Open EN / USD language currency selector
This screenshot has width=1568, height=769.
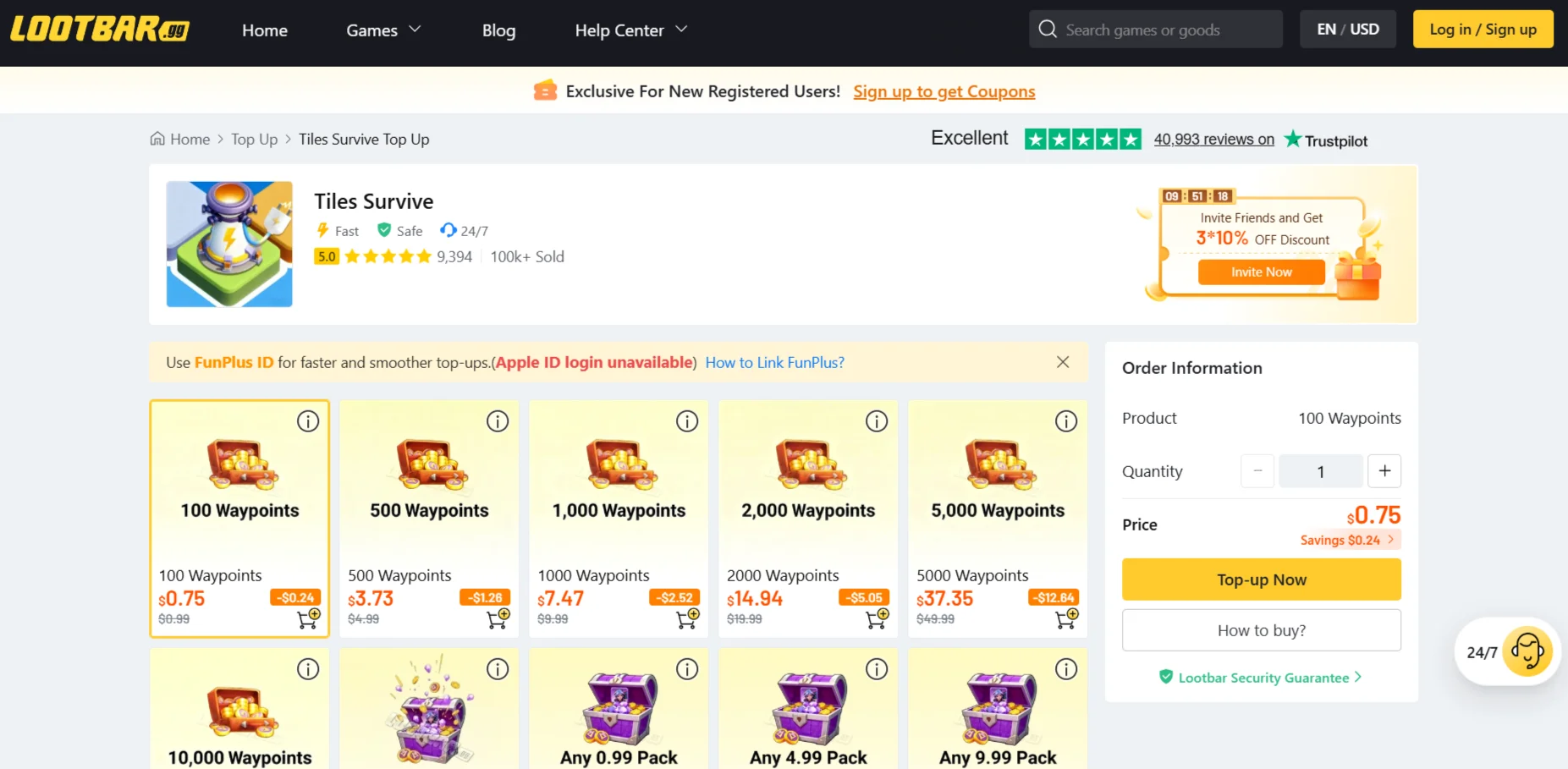point(1348,30)
